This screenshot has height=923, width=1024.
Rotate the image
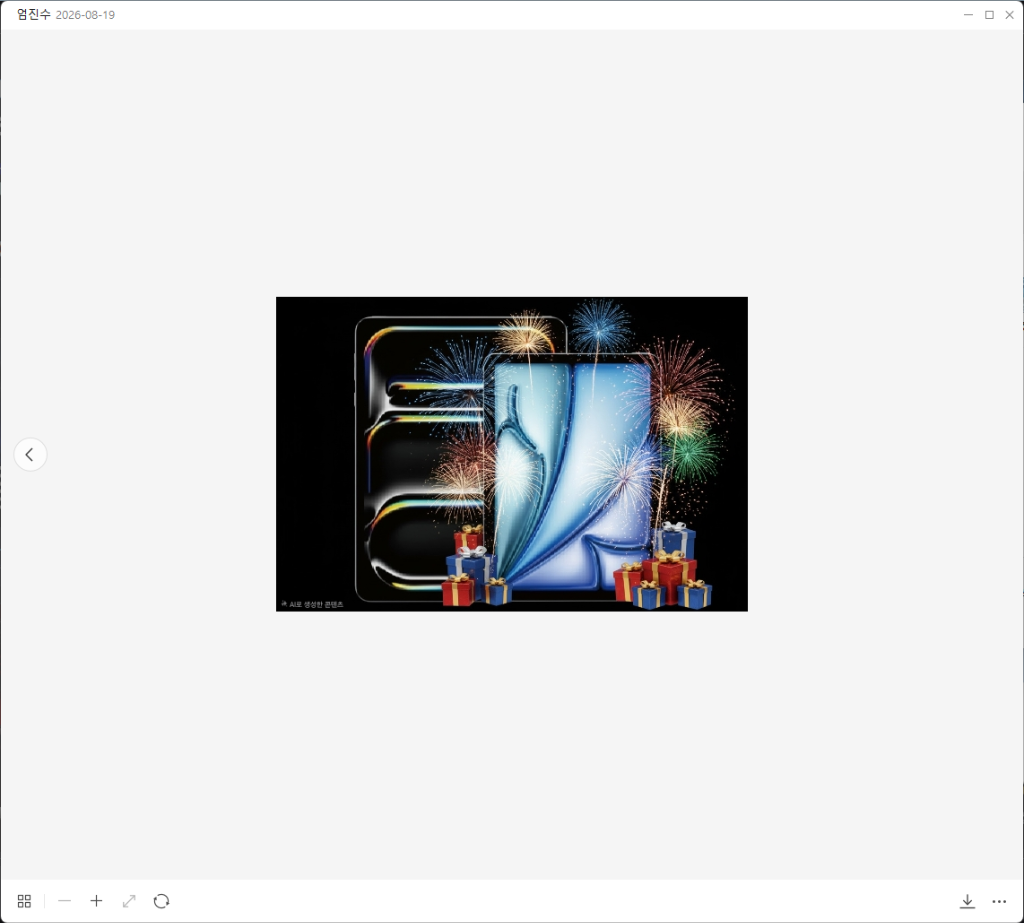pos(161,901)
